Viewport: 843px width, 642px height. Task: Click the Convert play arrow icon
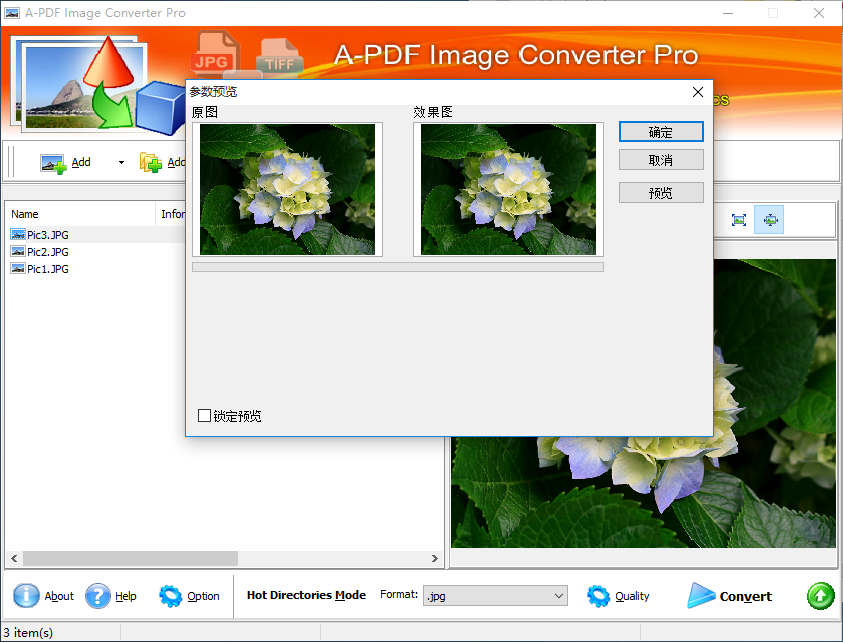701,596
